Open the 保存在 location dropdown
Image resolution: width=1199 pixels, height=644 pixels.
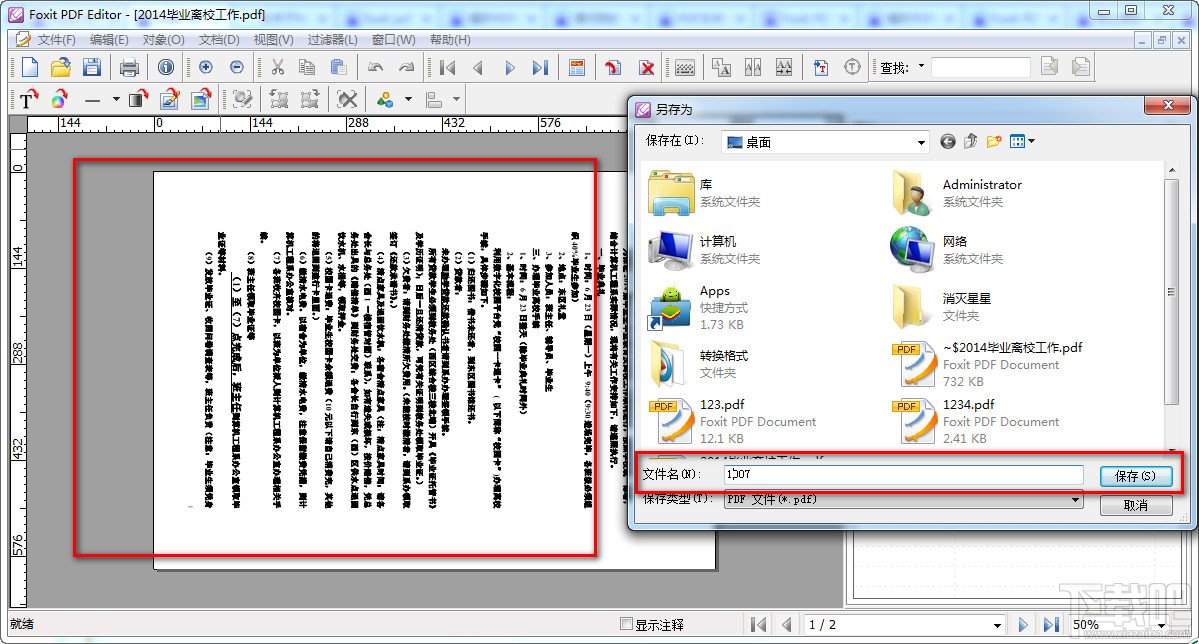(923, 141)
